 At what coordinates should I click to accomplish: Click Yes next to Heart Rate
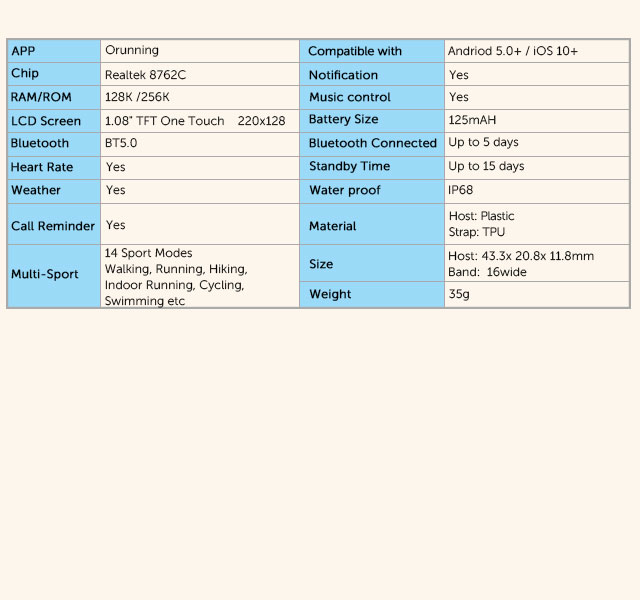(x=116, y=167)
